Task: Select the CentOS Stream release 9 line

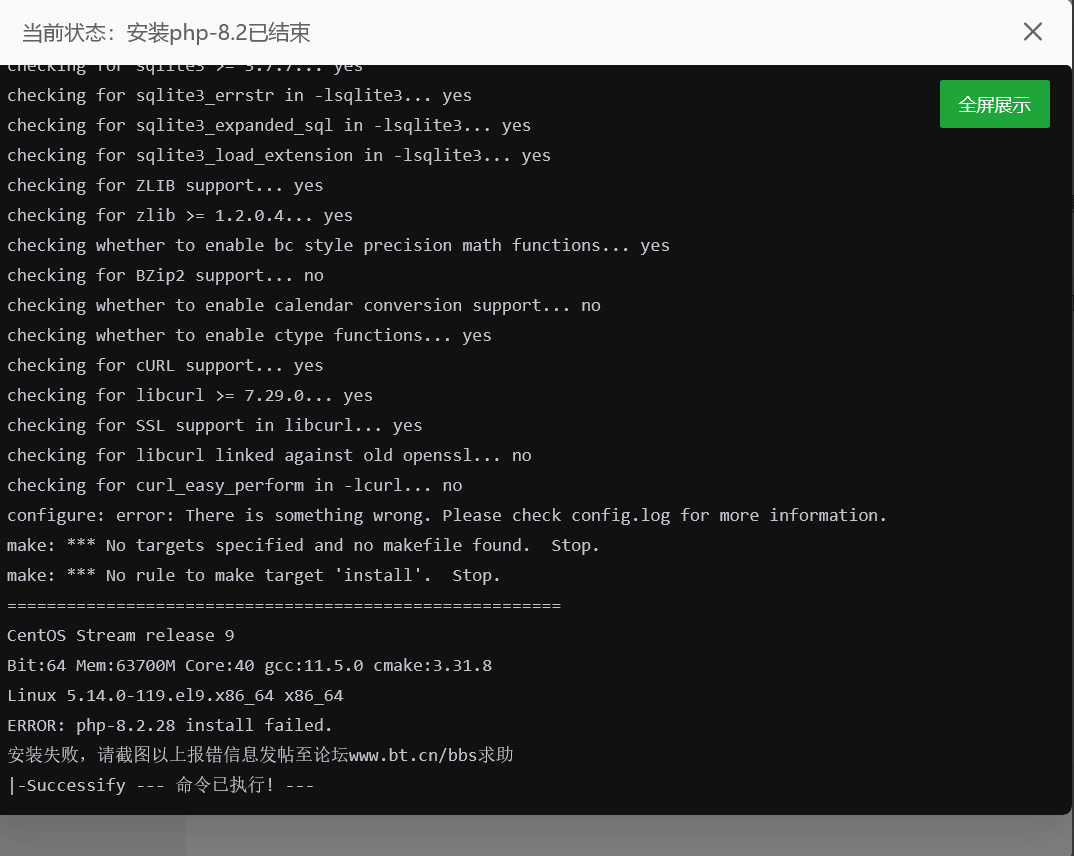Action: 120,635
